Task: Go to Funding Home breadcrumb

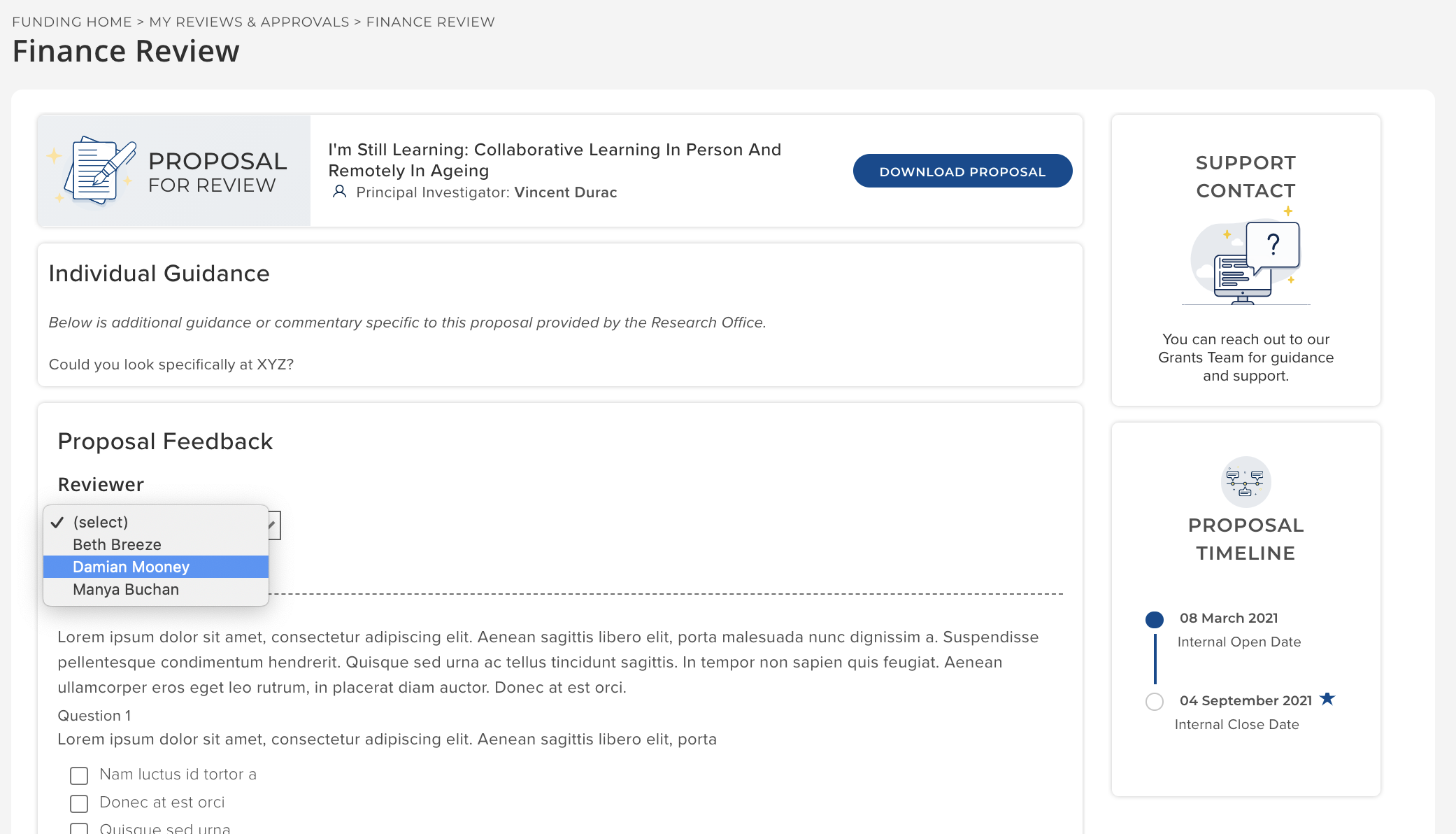Action: pyautogui.click(x=72, y=22)
